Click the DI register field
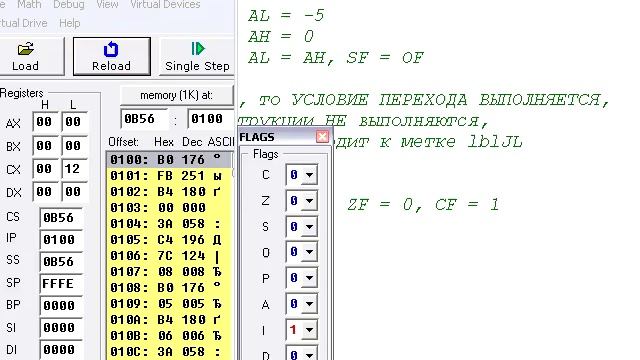The height and width of the screenshot is (360, 640). (x=61, y=350)
